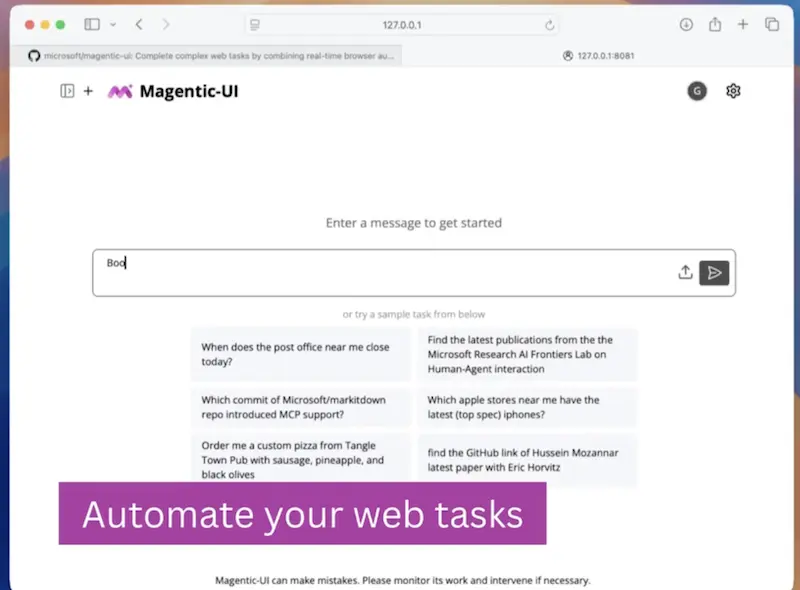Choose the Microsoft/markitdown MCP commit sample task
800x590 pixels.
(x=301, y=407)
